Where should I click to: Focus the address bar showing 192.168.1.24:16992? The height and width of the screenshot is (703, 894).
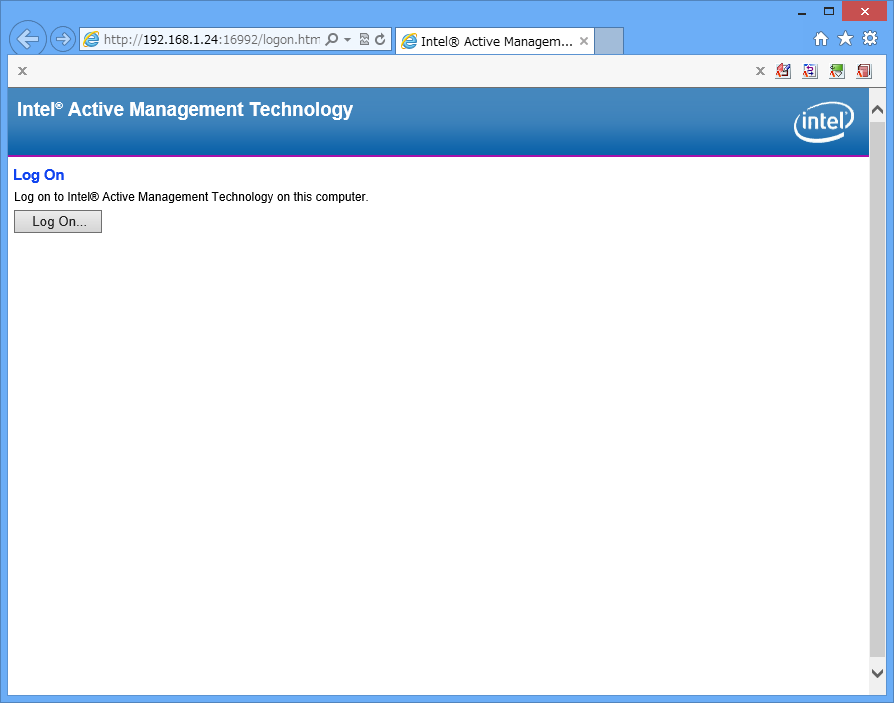pyautogui.click(x=211, y=39)
